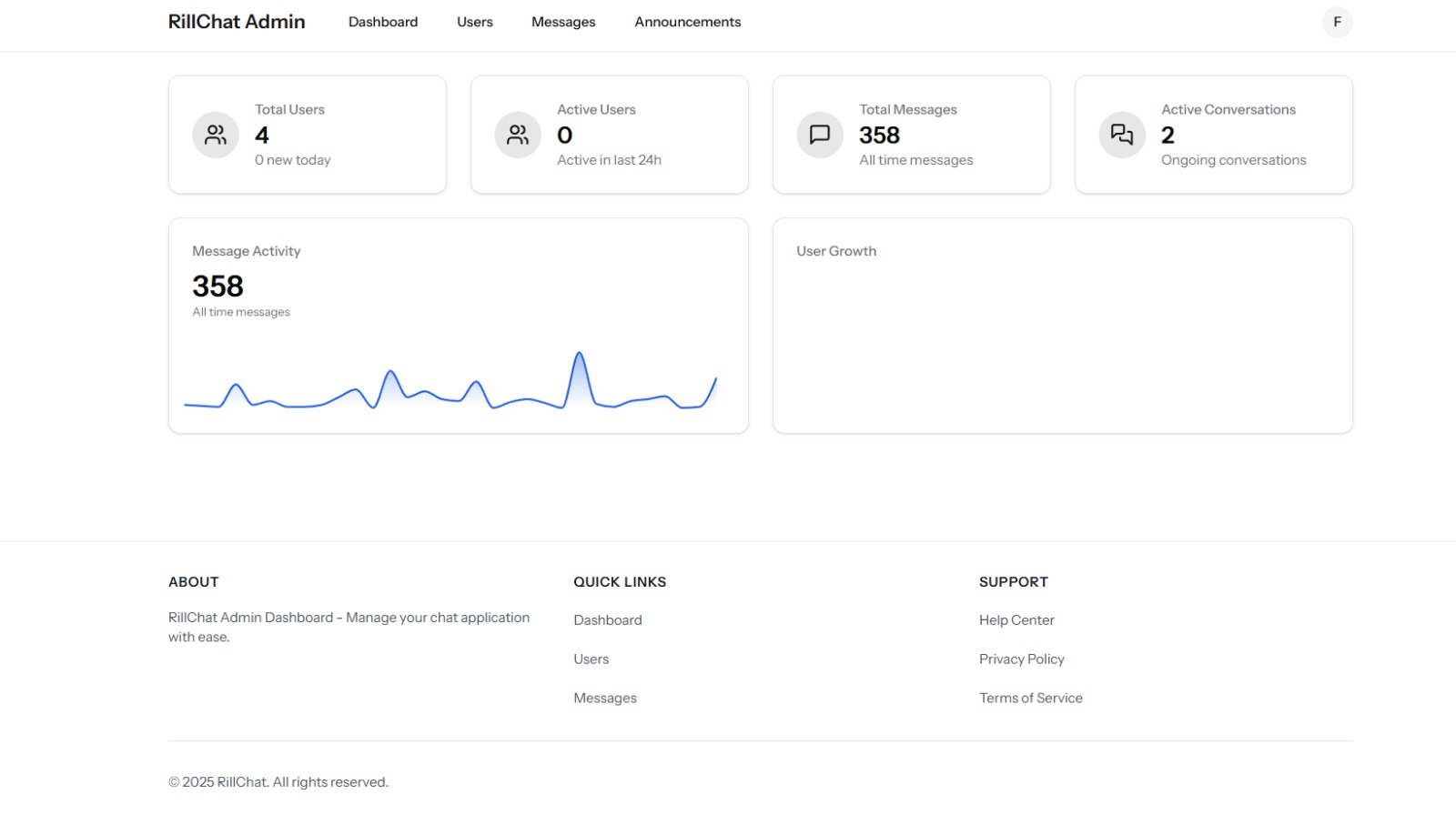Screen dimensions: 1456x815
Task: Open the Users nav item
Action: 475,22
